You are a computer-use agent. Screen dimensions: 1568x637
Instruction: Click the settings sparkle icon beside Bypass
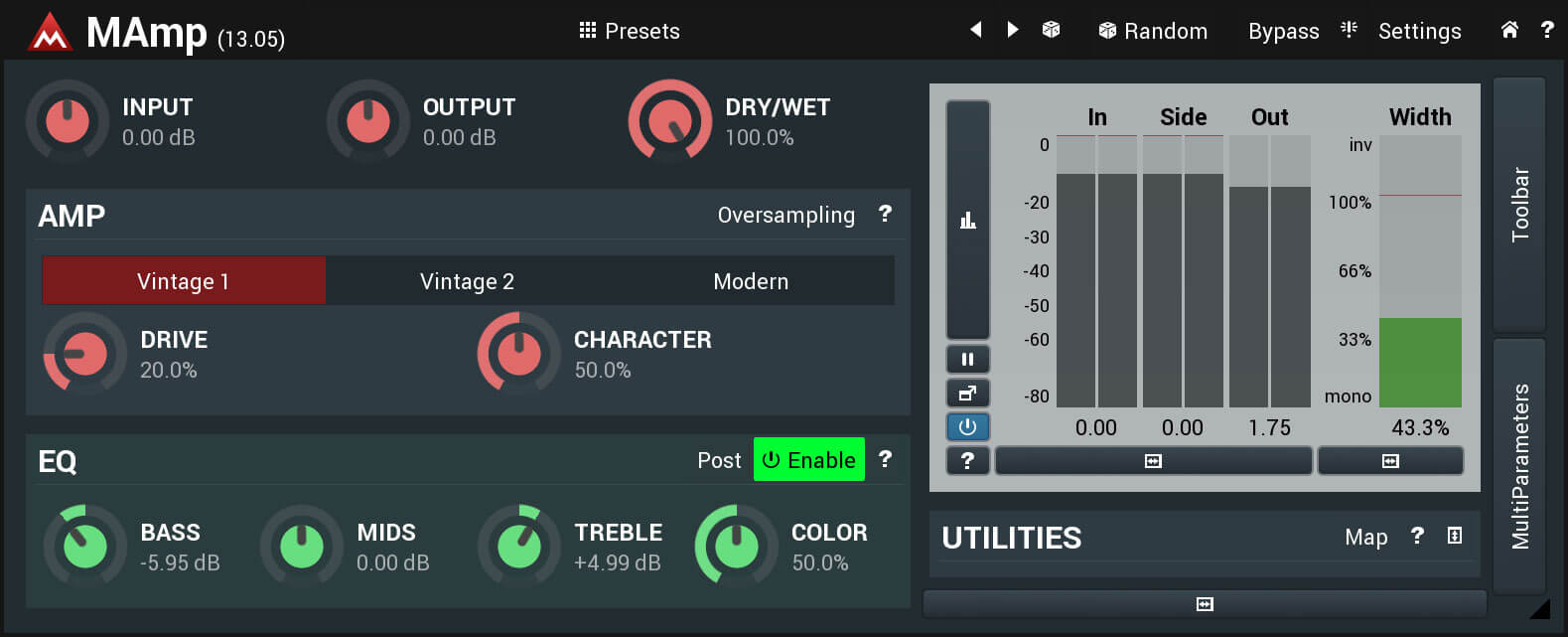point(1349,29)
